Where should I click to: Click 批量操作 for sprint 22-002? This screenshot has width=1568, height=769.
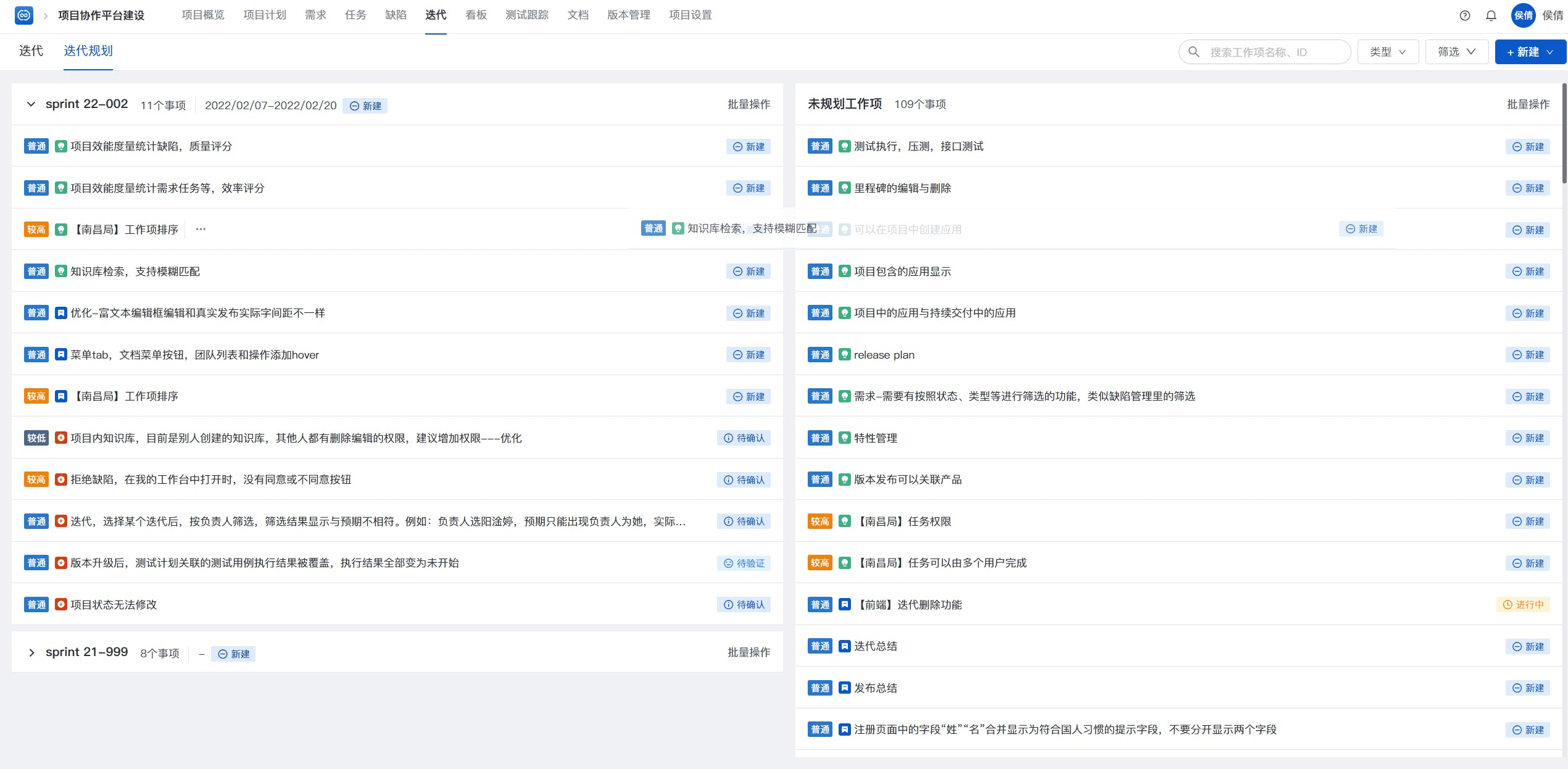click(x=749, y=104)
